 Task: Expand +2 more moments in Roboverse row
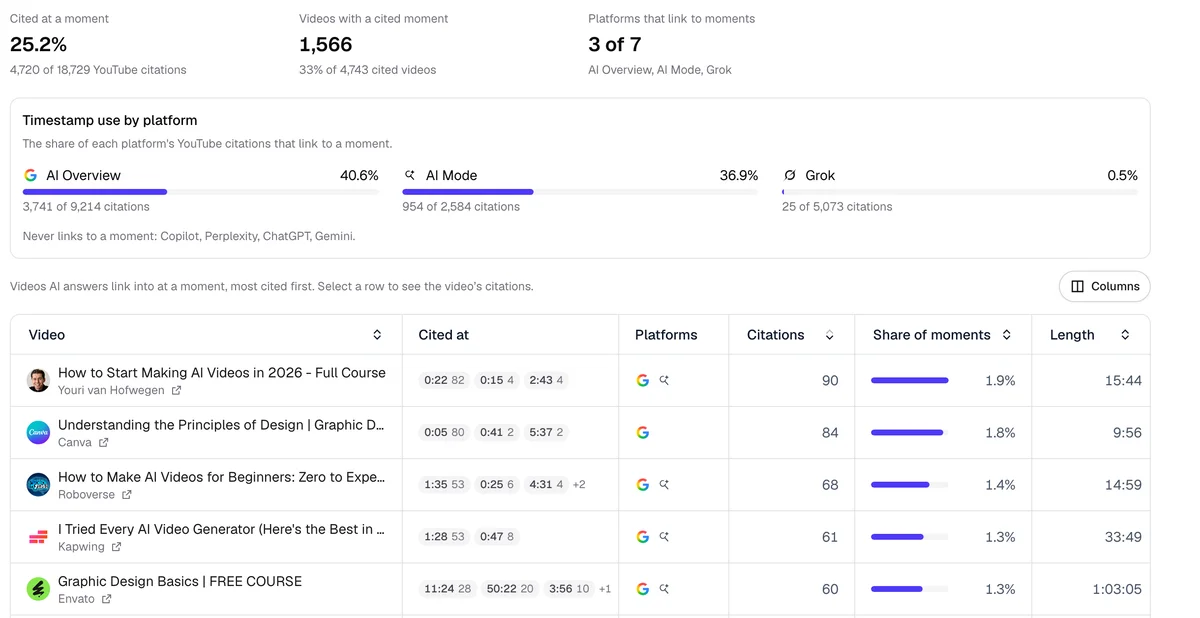click(x=579, y=484)
